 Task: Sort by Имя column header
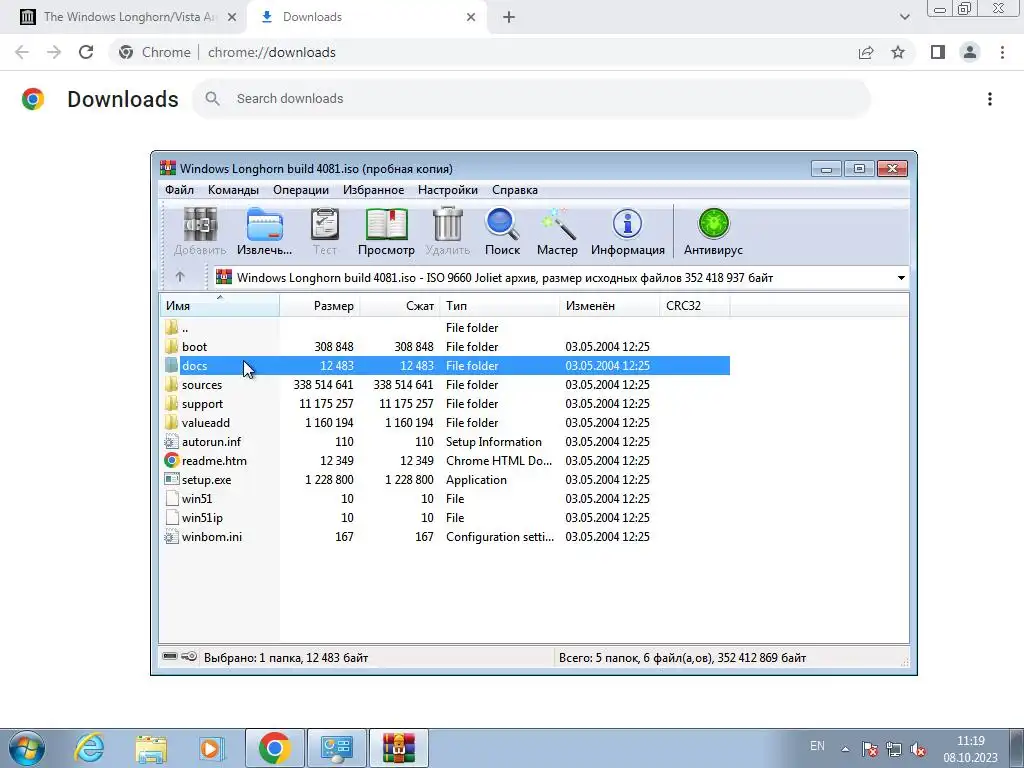220,306
